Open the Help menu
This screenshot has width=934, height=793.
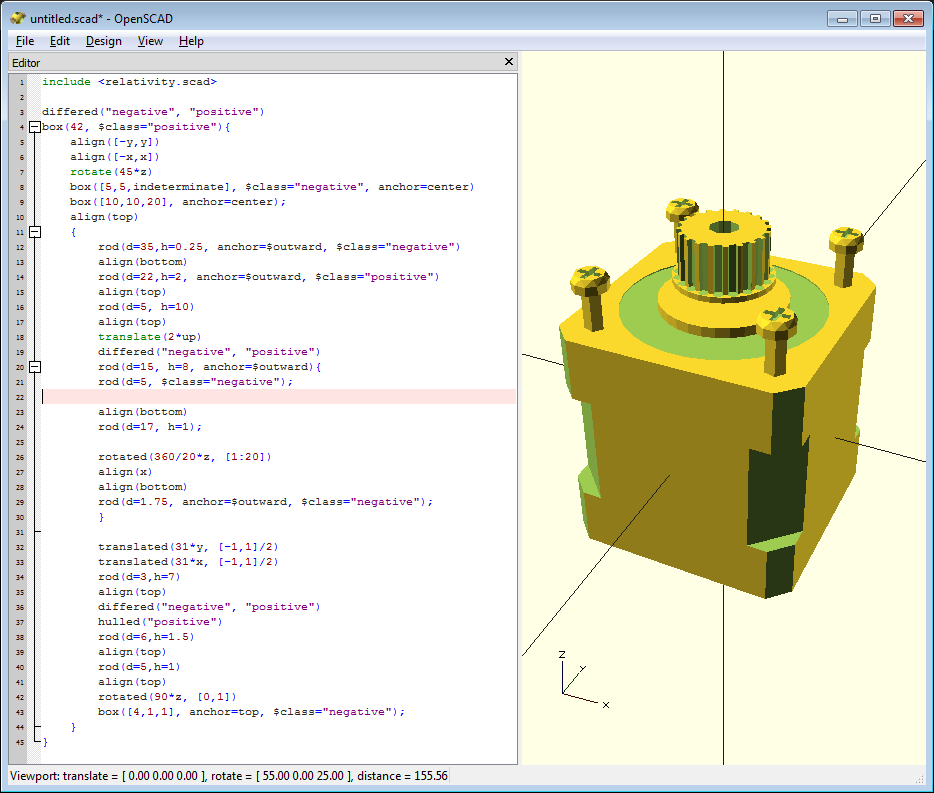(191, 41)
